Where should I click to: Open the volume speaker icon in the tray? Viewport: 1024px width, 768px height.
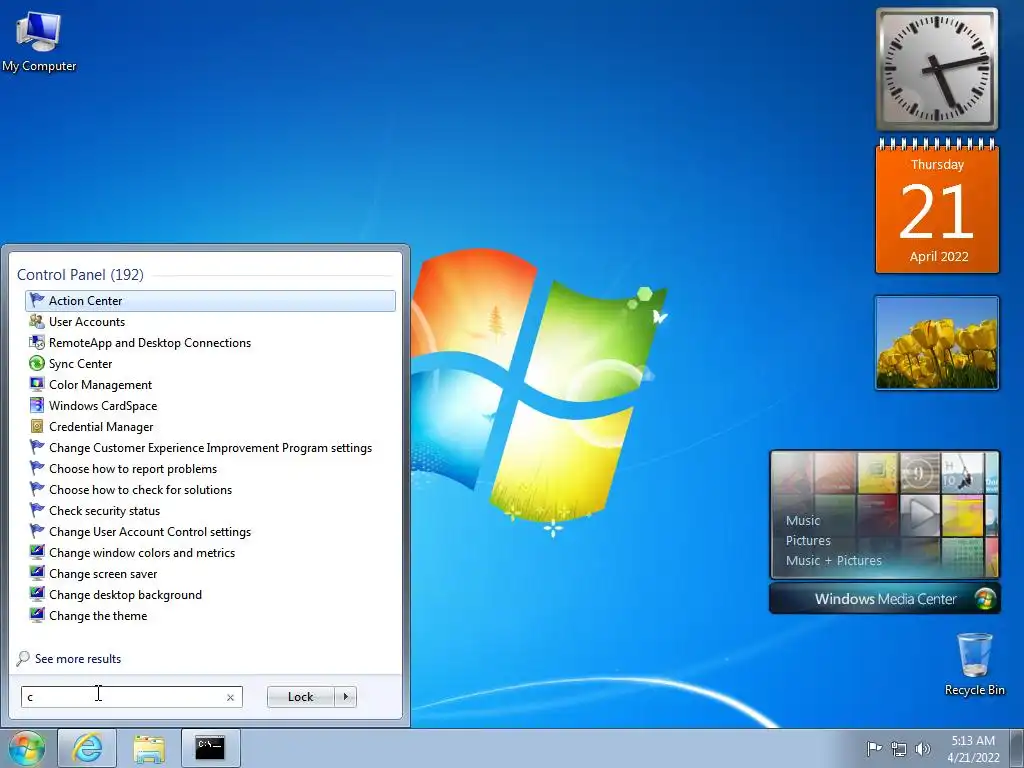[x=922, y=749]
